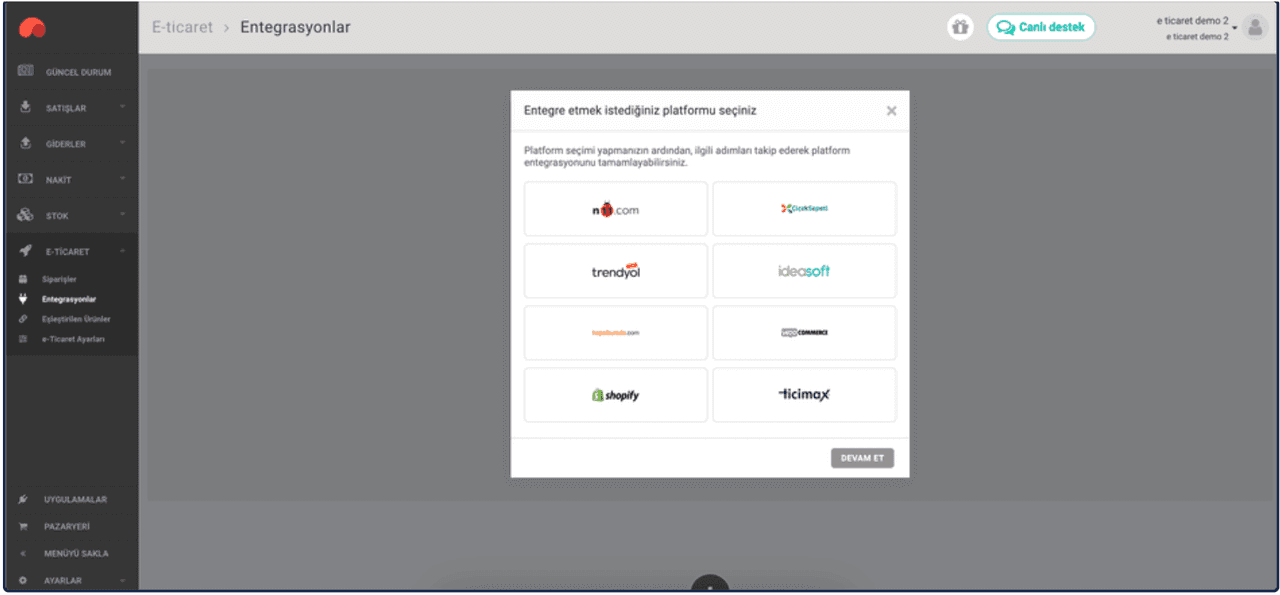Click the user avatar icon
The height and width of the screenshot is (595, 1280).
1255,28
